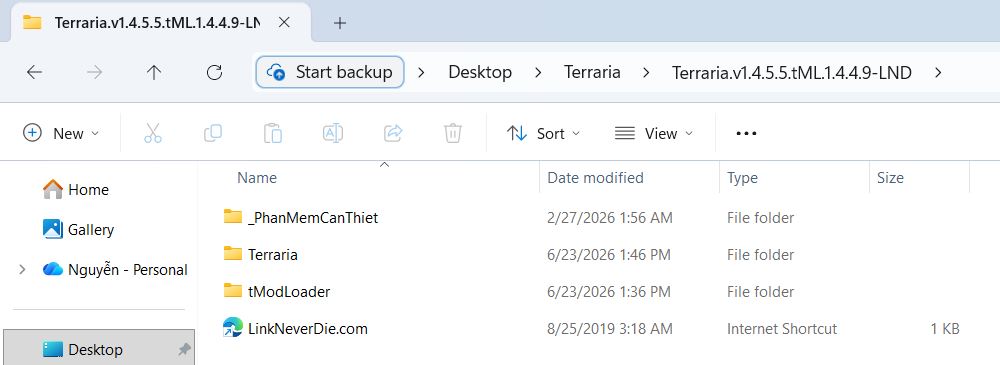
Task: Expand the chevron after Terraria.v1.4.5.5.tML.1.4.4.9-LND in address bar
Action: tap(938, 73)
